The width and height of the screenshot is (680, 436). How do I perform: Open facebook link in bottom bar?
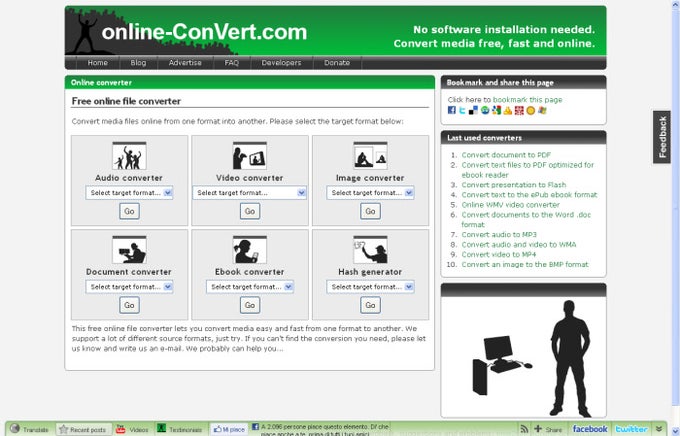(x=590, y=429)
